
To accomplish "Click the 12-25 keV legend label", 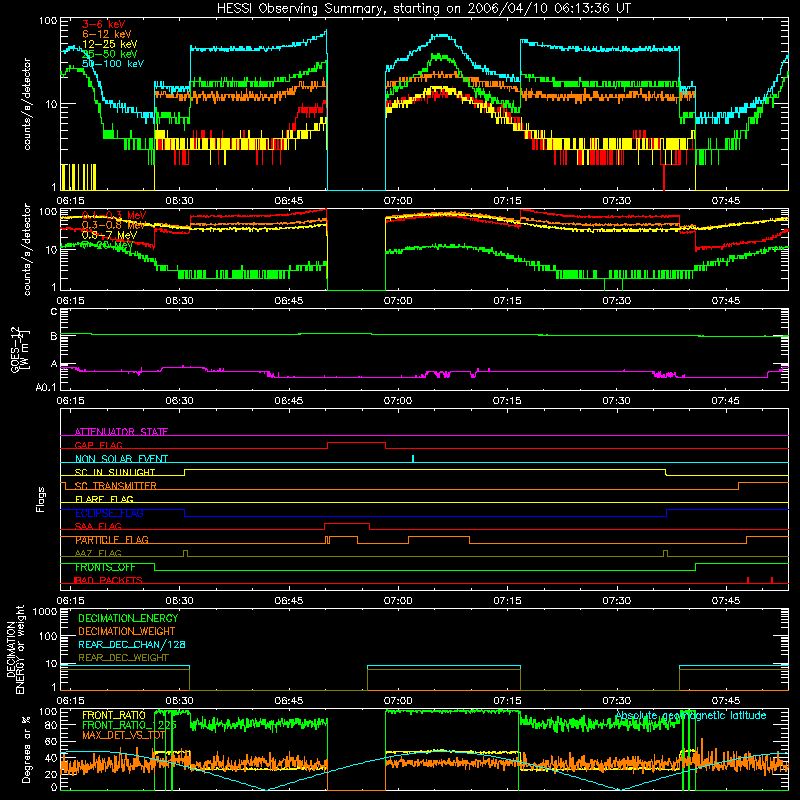I will (110, 44).
